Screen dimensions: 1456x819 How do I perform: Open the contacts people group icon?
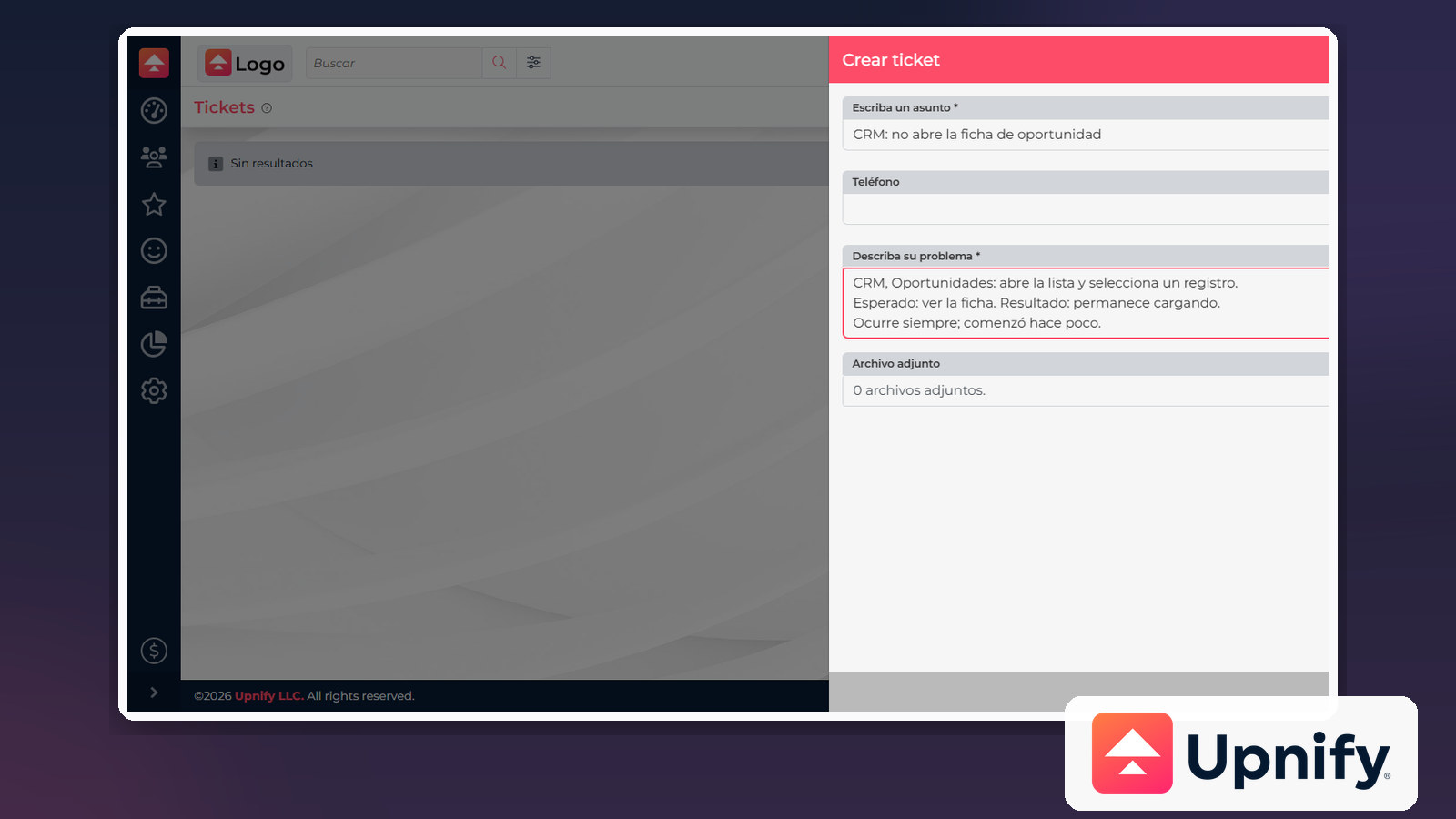[154, 157]
